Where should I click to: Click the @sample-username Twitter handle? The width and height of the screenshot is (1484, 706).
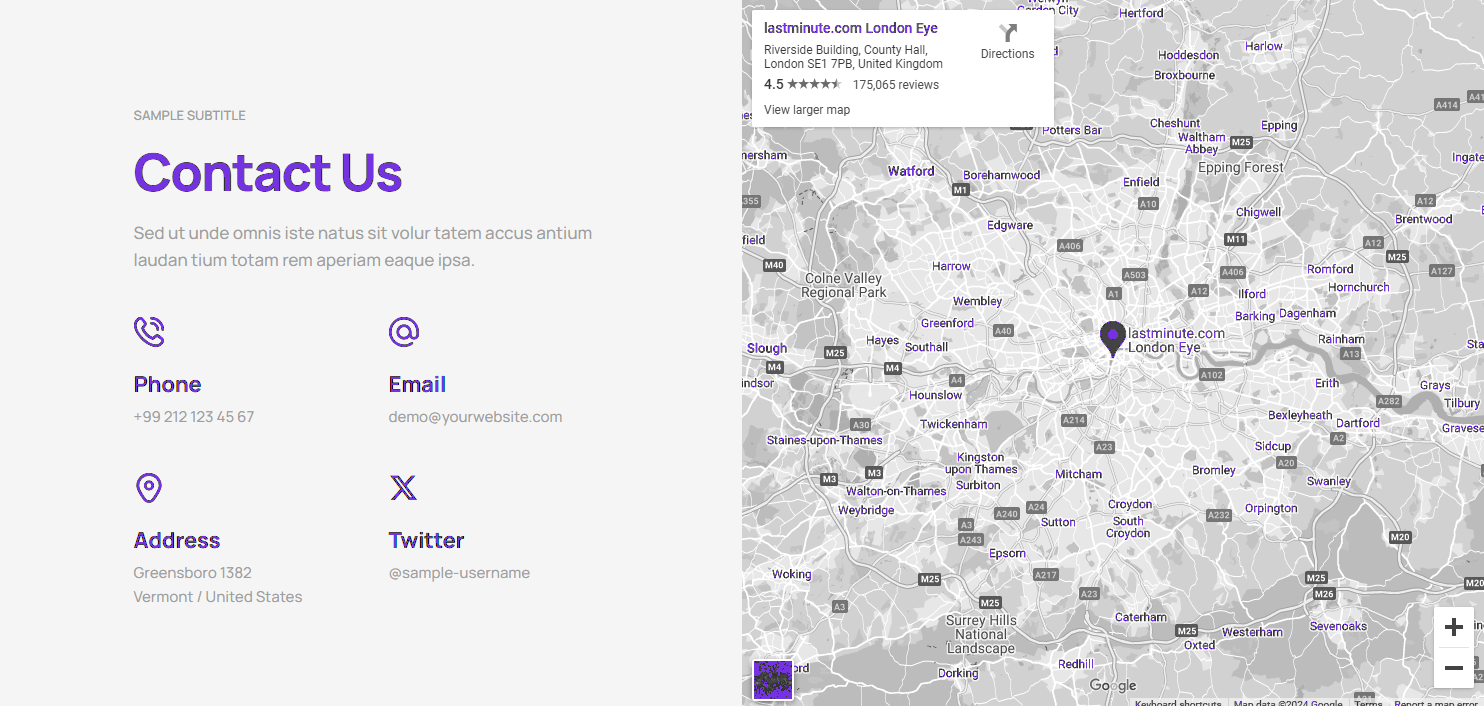[x=459, y=573]
